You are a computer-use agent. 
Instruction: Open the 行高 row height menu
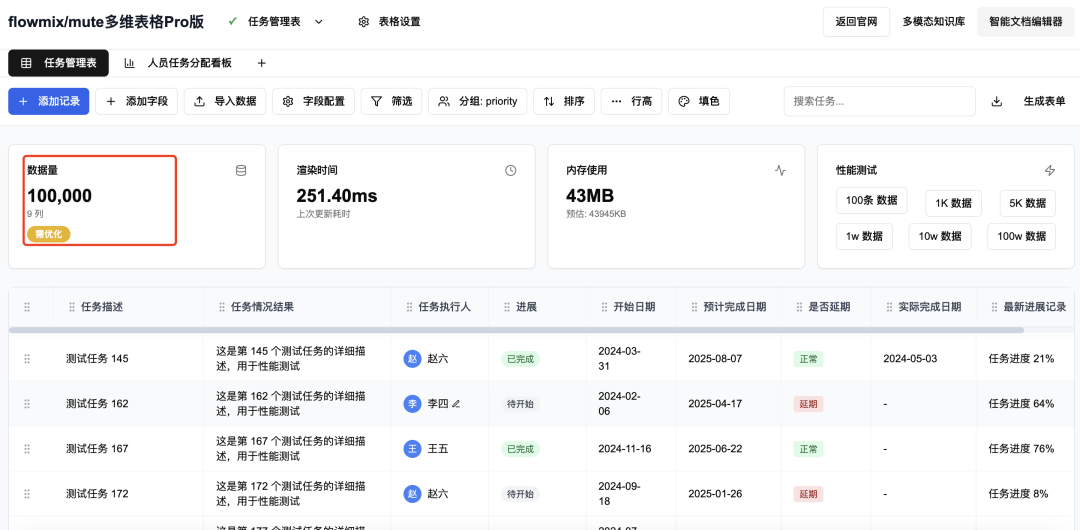click(x=631, y=101)
